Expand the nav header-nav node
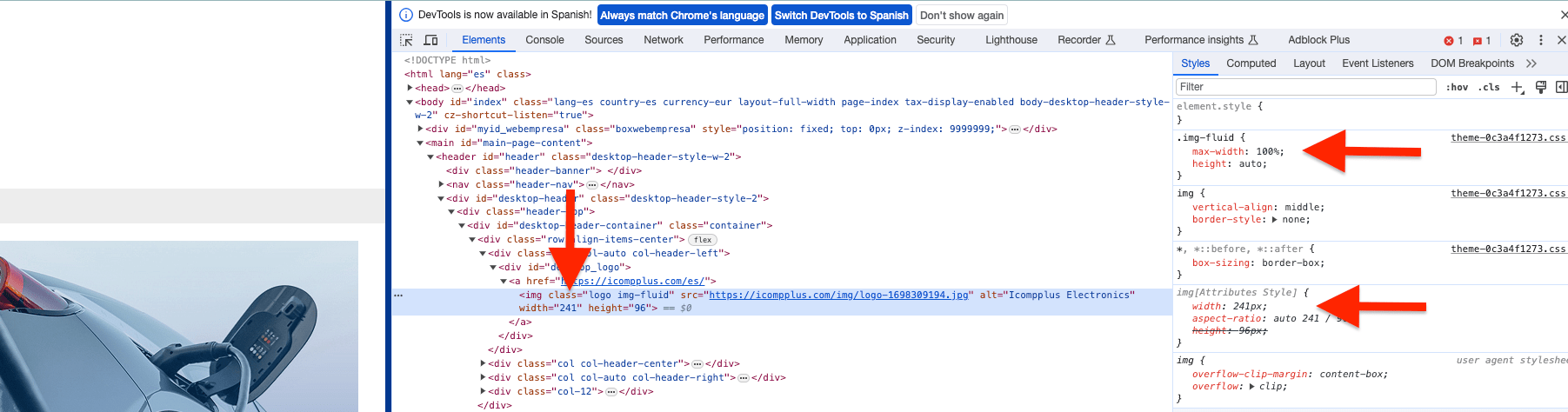This screenshot has height=412, width=1568. tap(441, 184)
